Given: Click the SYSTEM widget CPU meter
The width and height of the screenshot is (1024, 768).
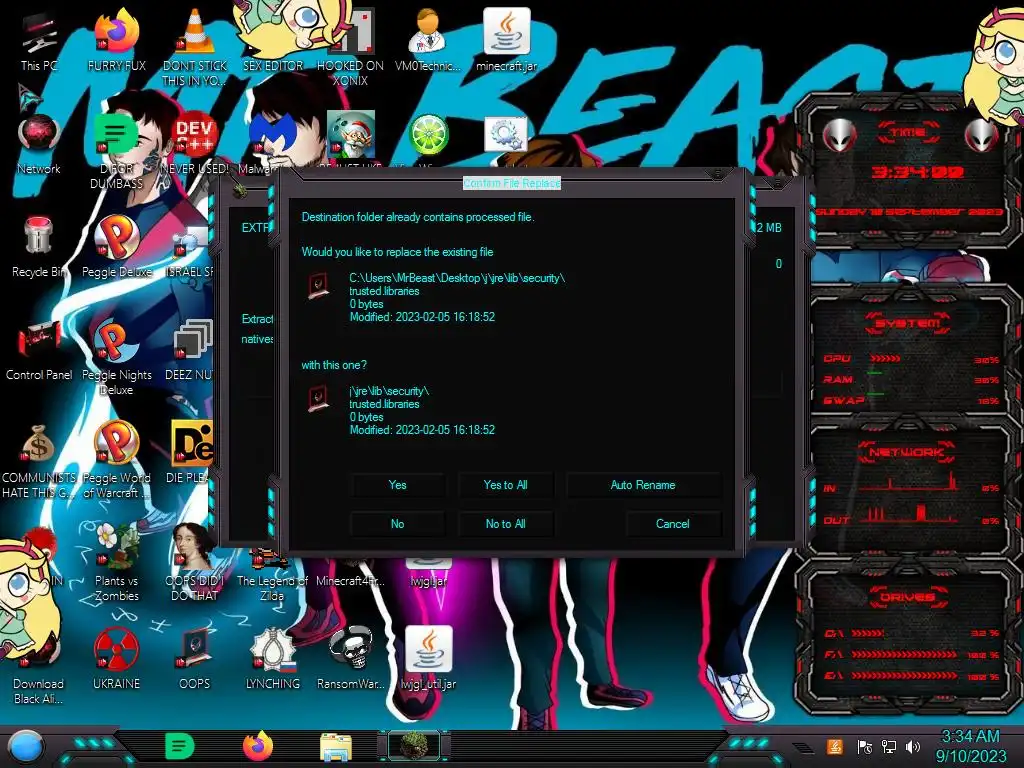Looking at the screenshot, I should pos(910,359).
